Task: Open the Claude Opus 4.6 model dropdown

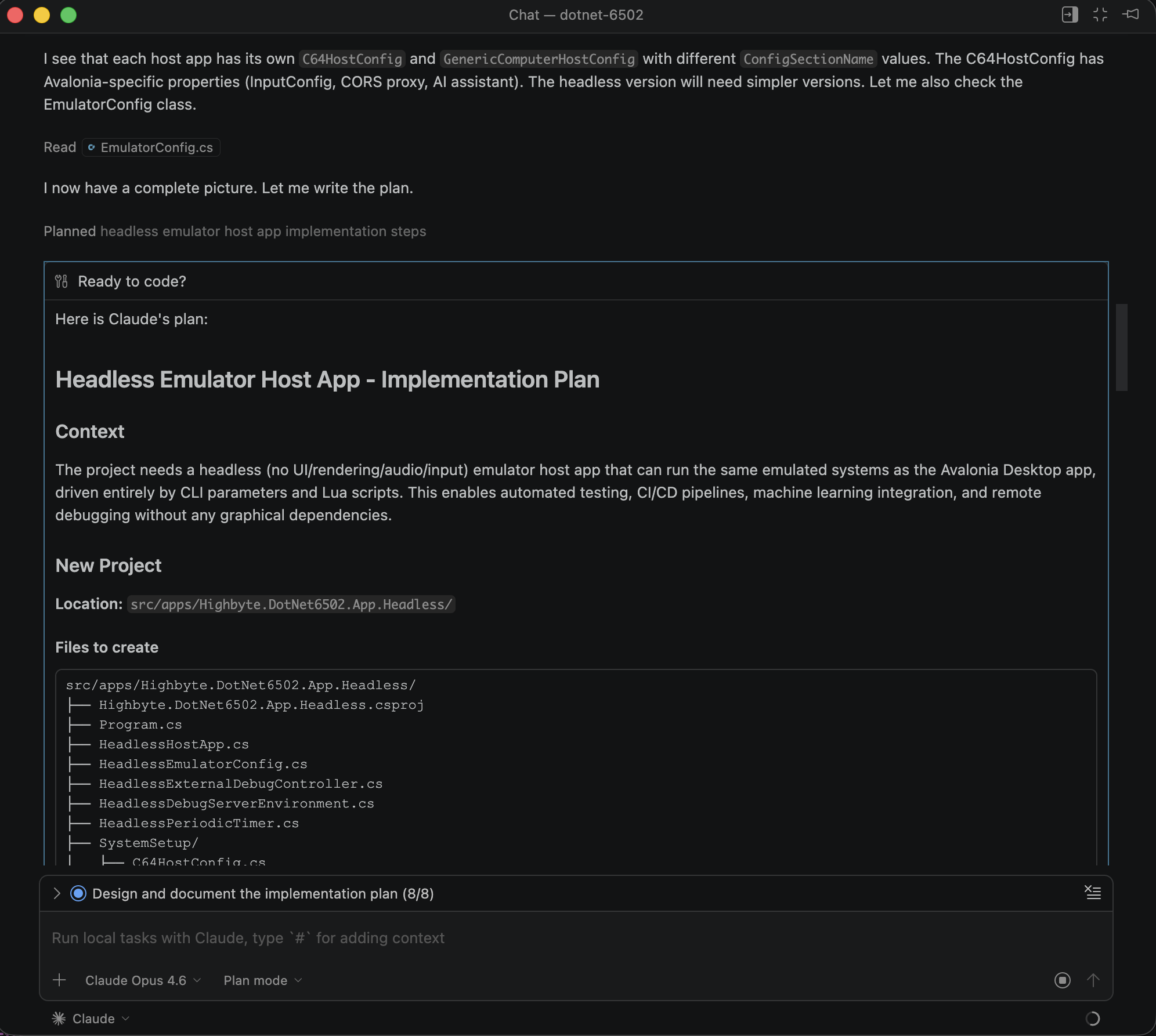Action: (143, 980)
